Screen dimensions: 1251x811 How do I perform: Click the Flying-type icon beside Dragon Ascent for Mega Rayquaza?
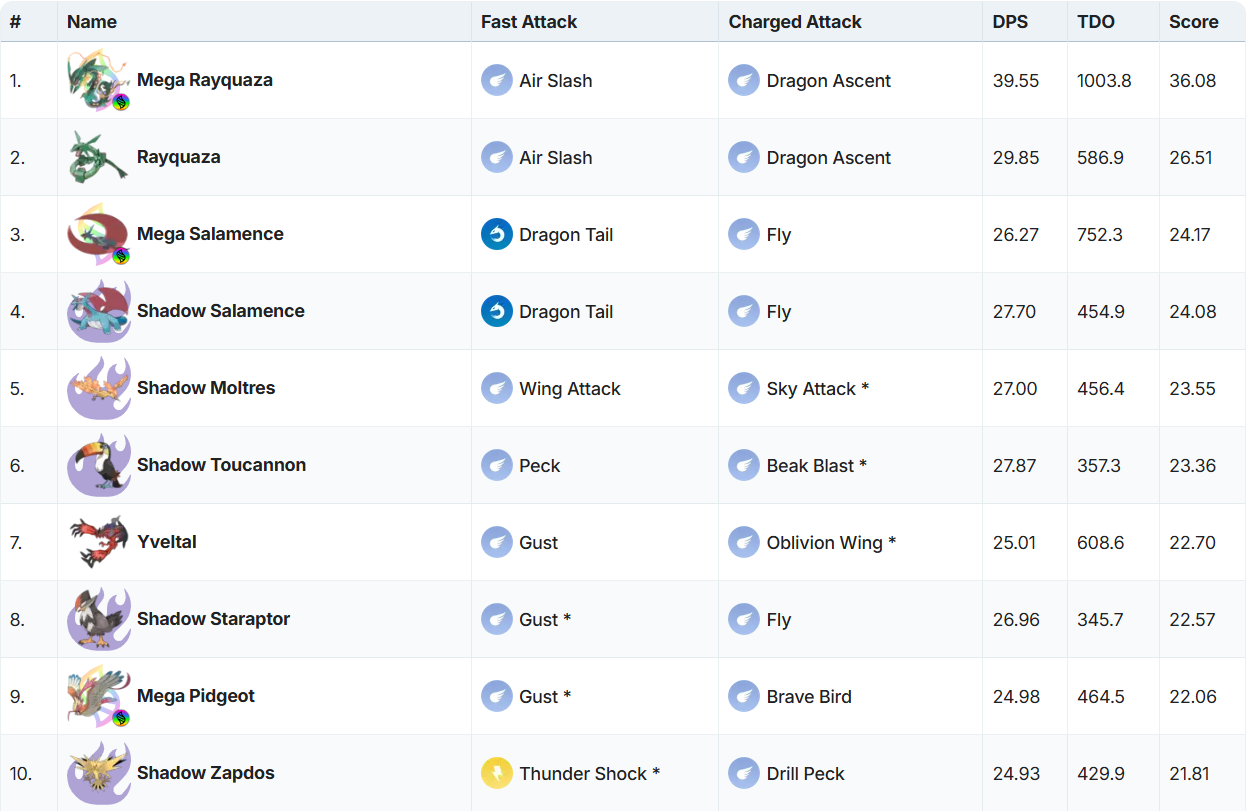pos(743,80)
